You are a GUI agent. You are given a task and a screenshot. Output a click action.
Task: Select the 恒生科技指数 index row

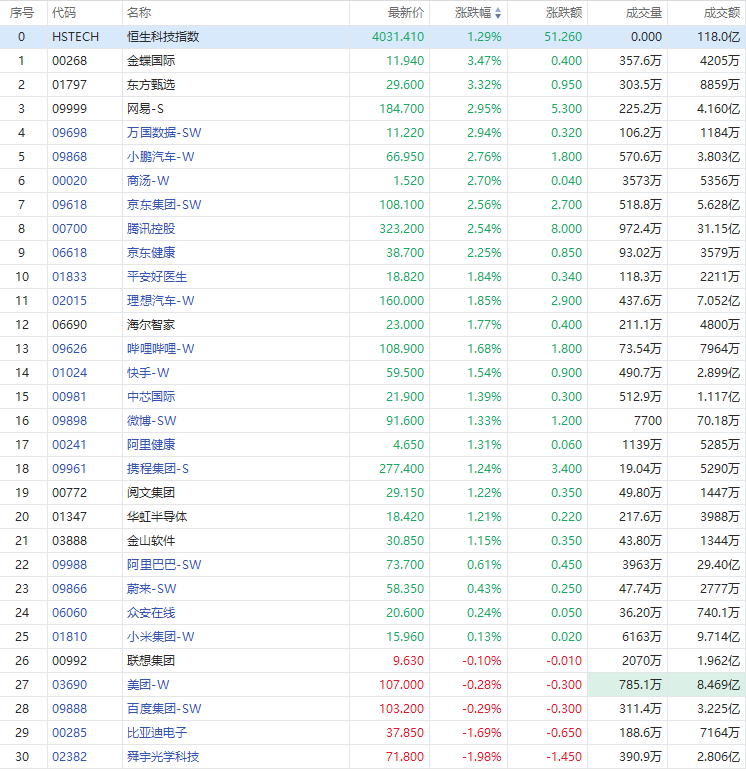coord(373,37)
